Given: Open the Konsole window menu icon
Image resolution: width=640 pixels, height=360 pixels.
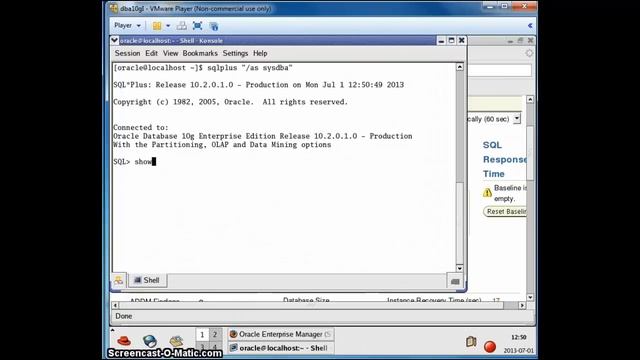Looking at the screenshot, I should [115, 40].
